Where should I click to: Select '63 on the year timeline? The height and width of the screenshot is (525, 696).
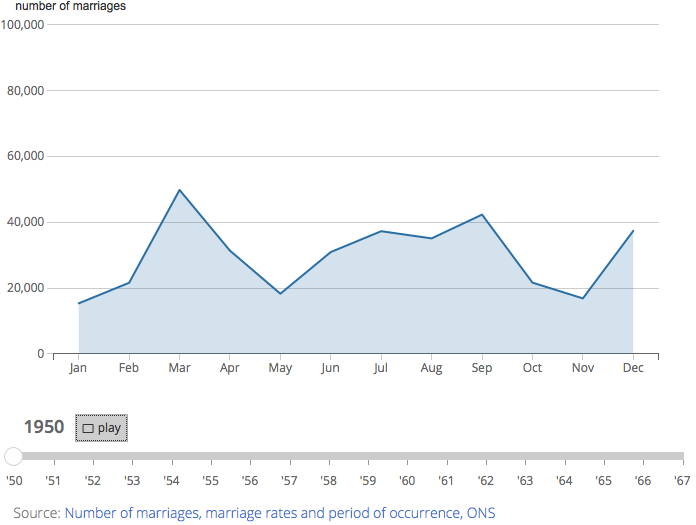click(525, 481)
